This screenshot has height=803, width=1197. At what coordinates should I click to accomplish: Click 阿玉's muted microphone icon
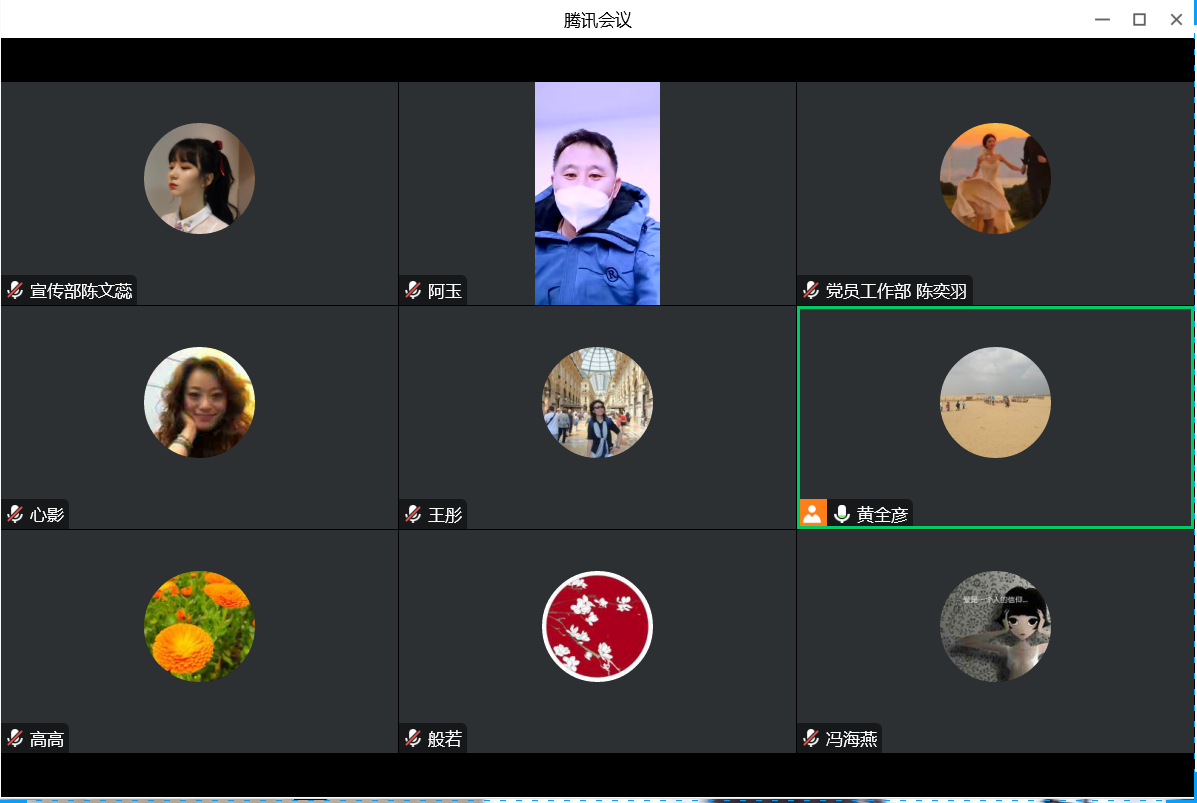click(x=413, y=291)
